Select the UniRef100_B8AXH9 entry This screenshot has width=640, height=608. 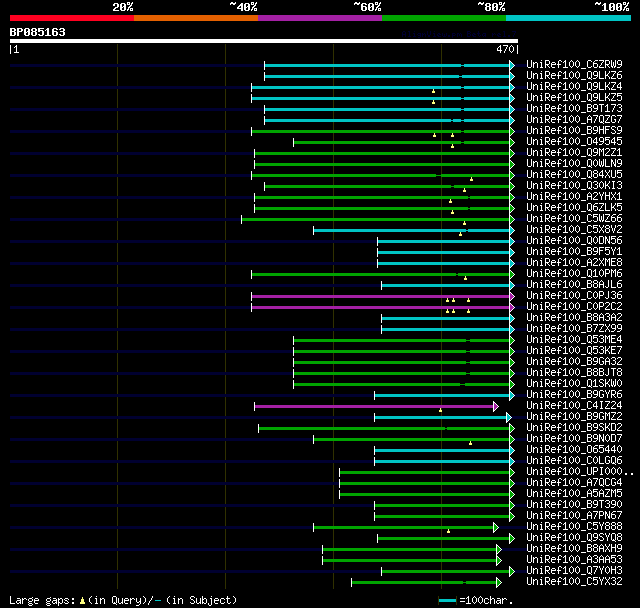point(574,549)
